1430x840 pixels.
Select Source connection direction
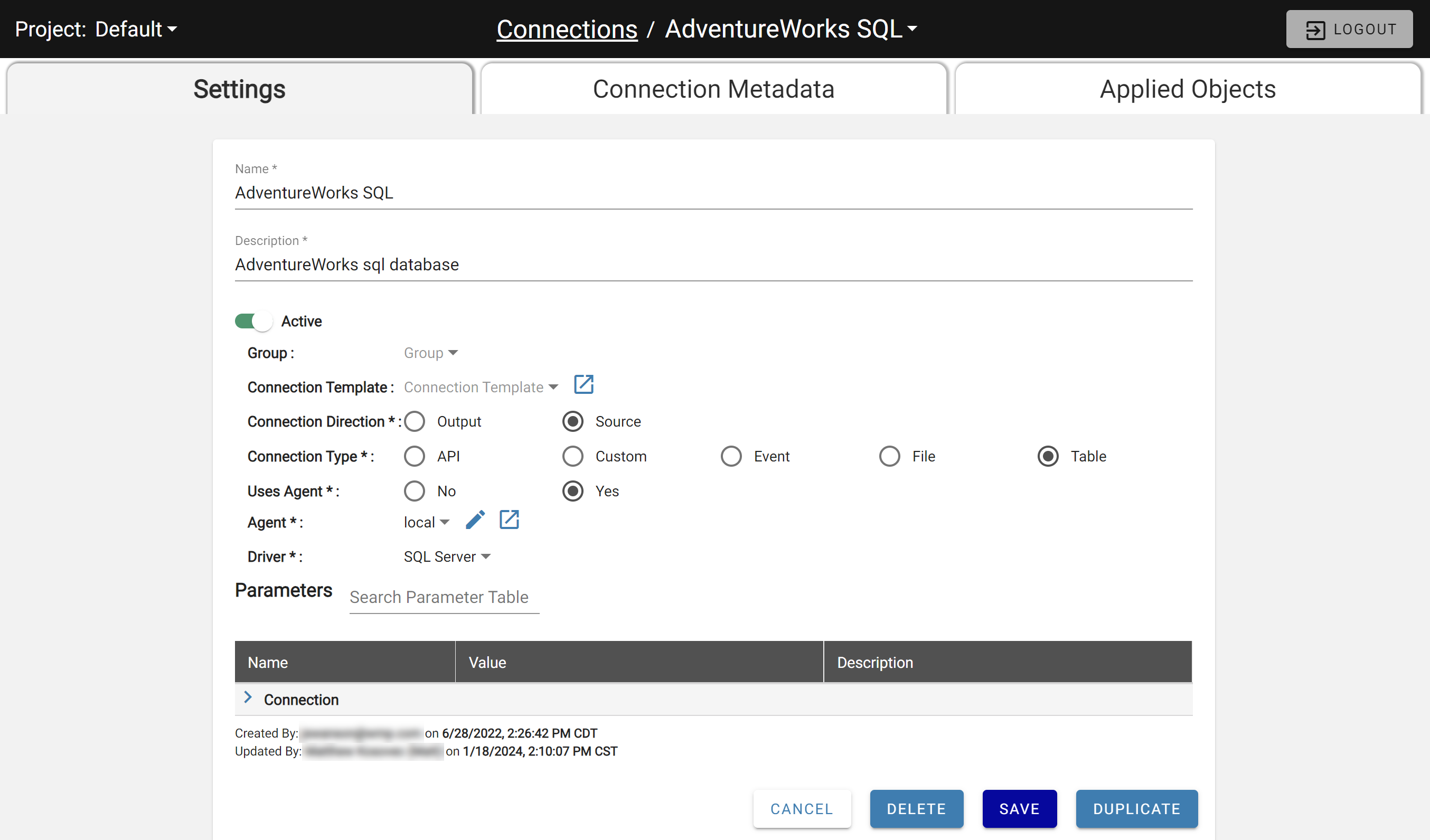tap(572, 421)
